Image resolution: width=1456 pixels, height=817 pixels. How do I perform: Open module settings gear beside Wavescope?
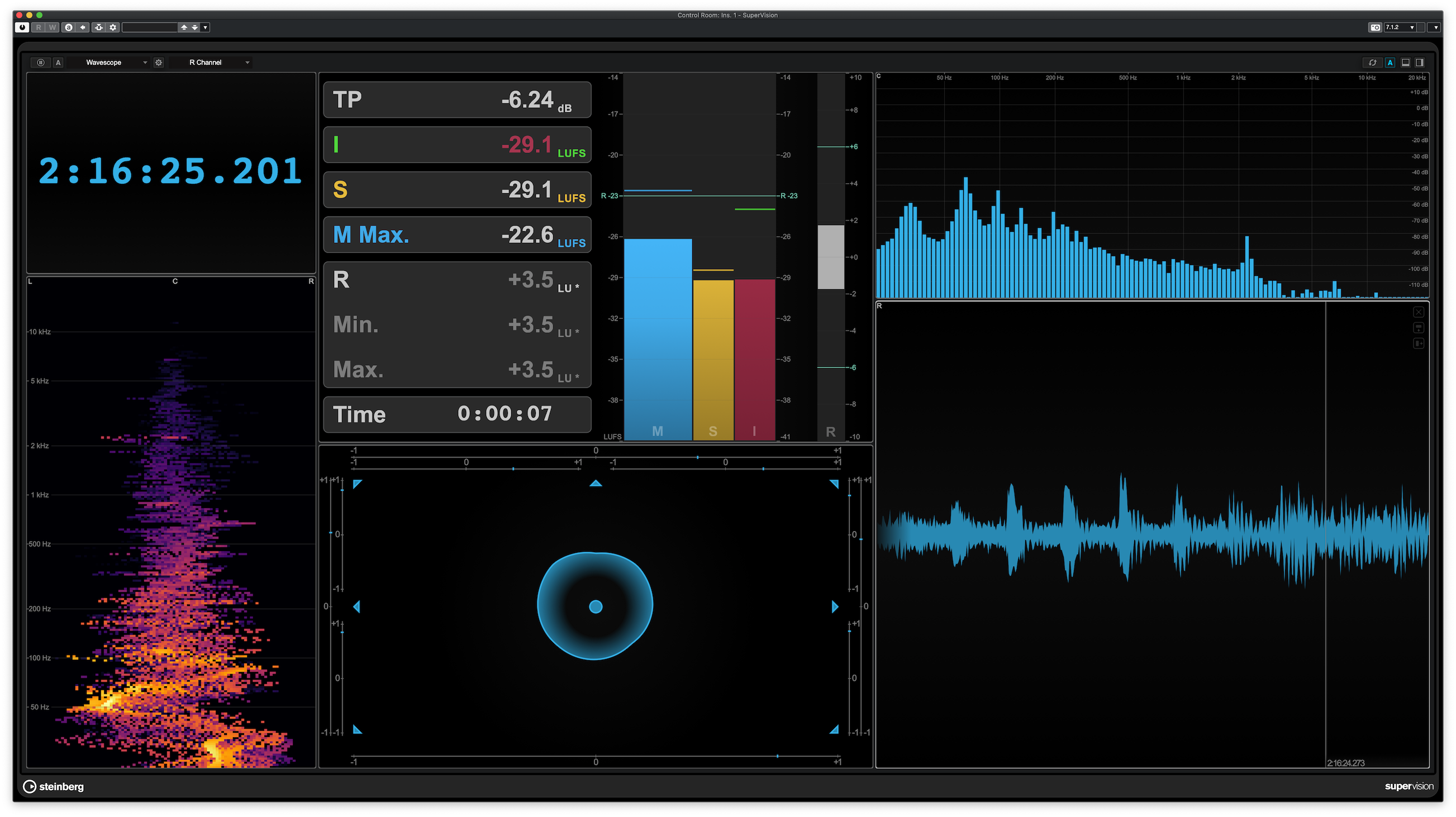tap(159, 63)
